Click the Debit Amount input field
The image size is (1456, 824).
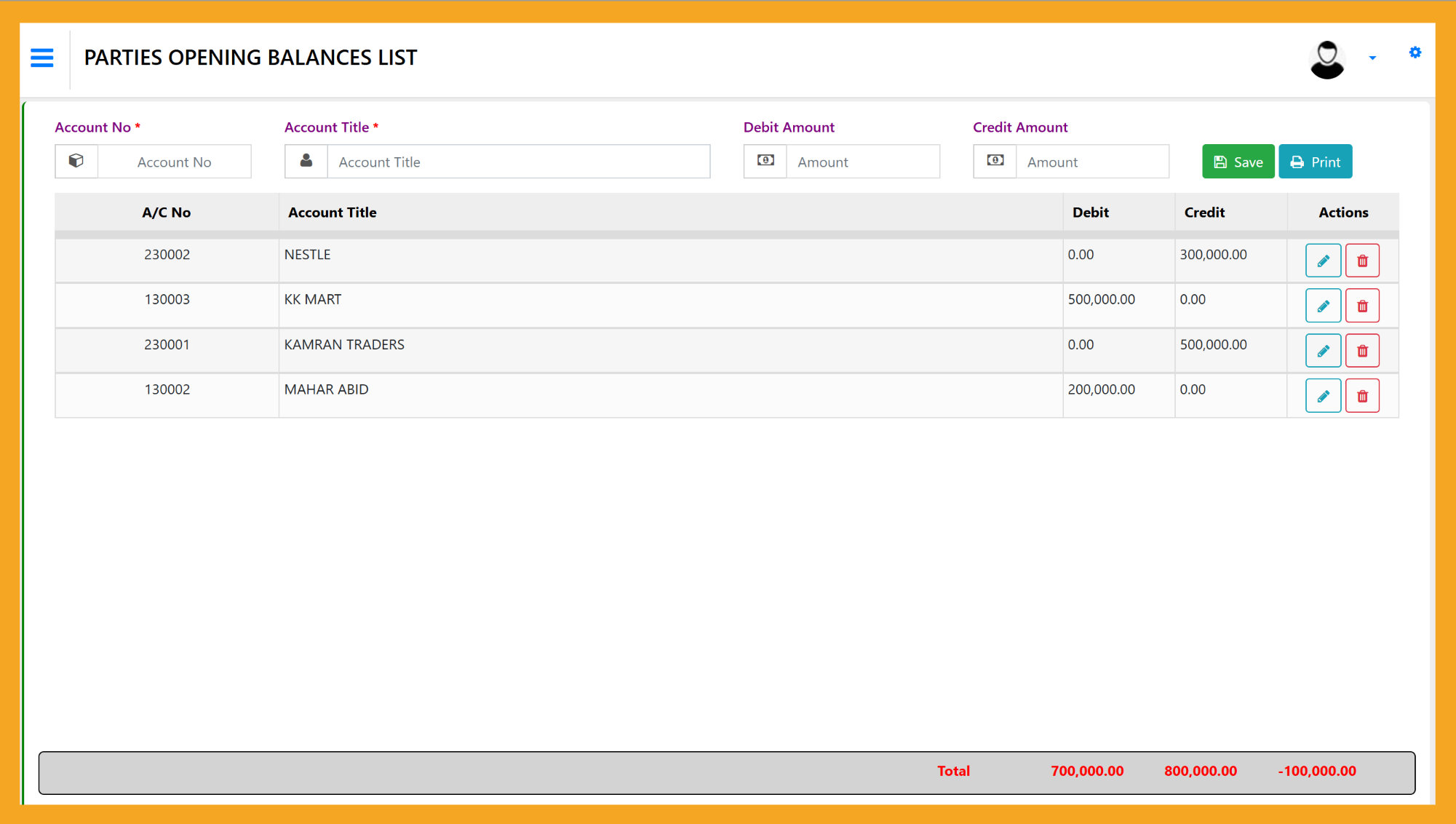click(x=862, y=162)
